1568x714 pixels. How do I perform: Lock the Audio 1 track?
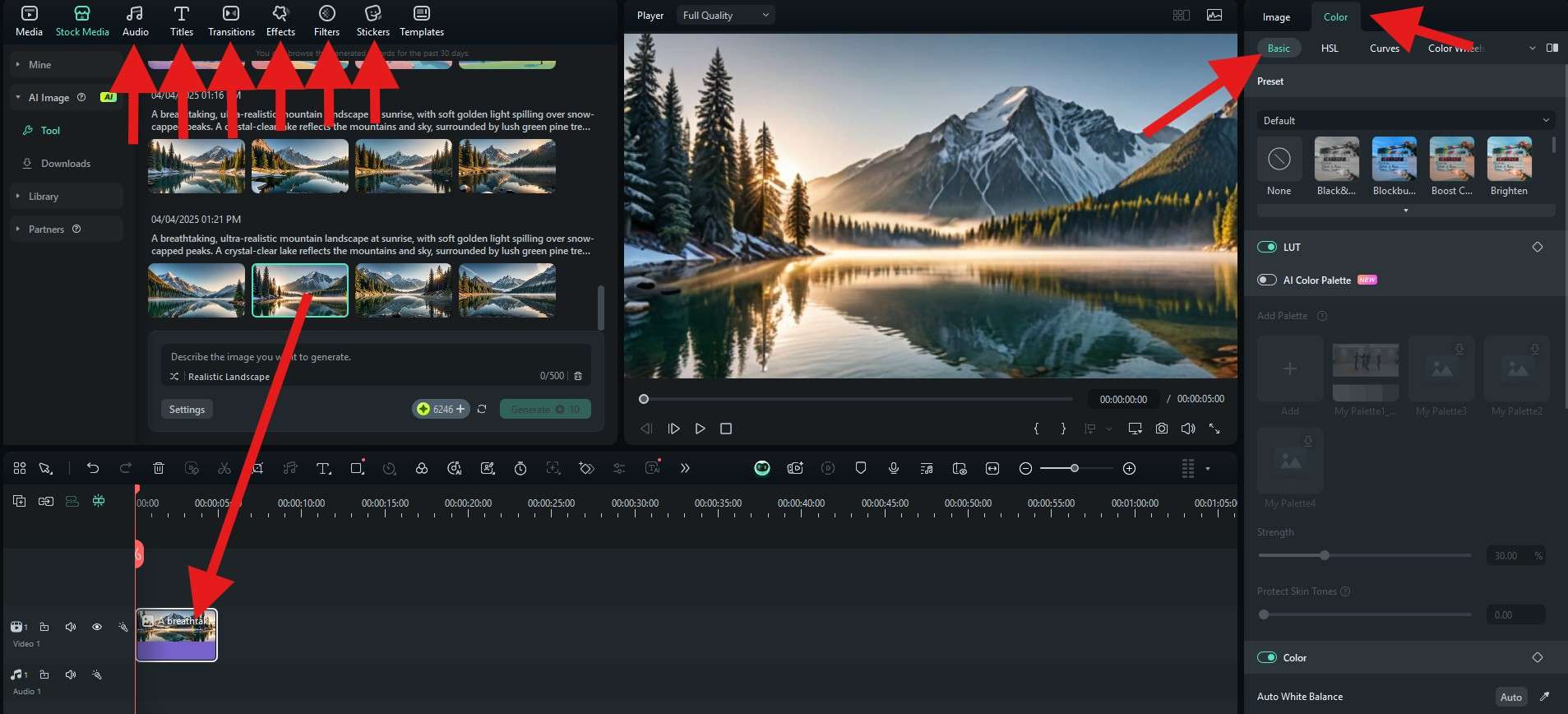(x=44, y=675)
